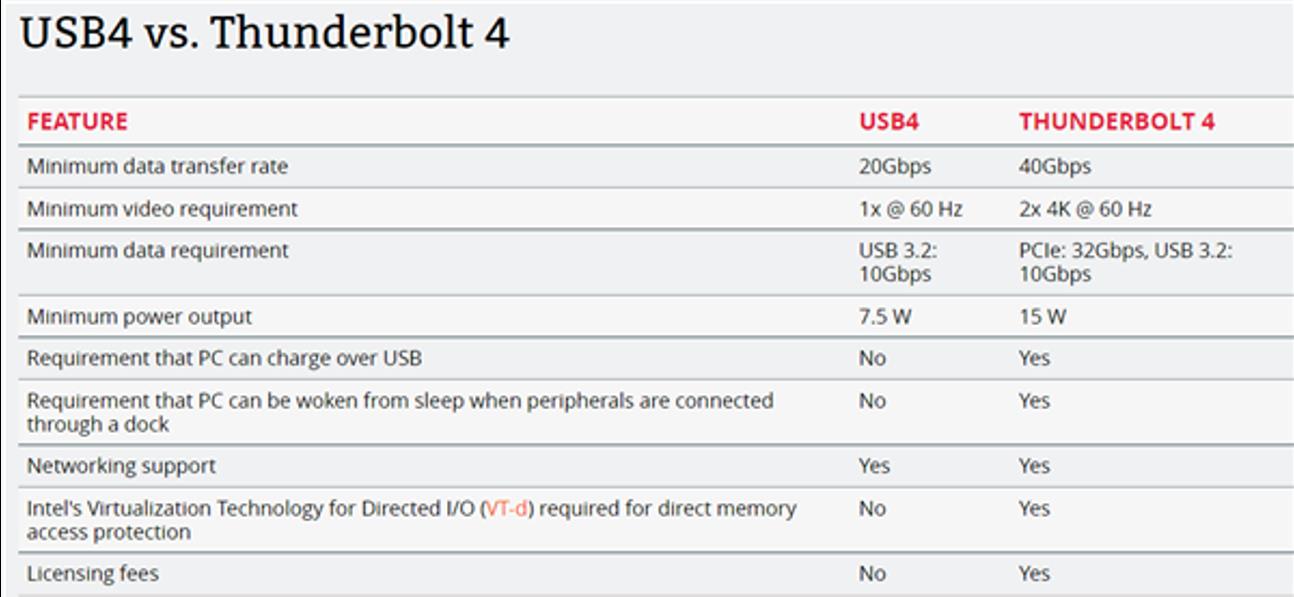This screenshot has height=597, width=1294.
Task: Click 'Requirement that PC can charge over USB'
Action: point(231,358)
